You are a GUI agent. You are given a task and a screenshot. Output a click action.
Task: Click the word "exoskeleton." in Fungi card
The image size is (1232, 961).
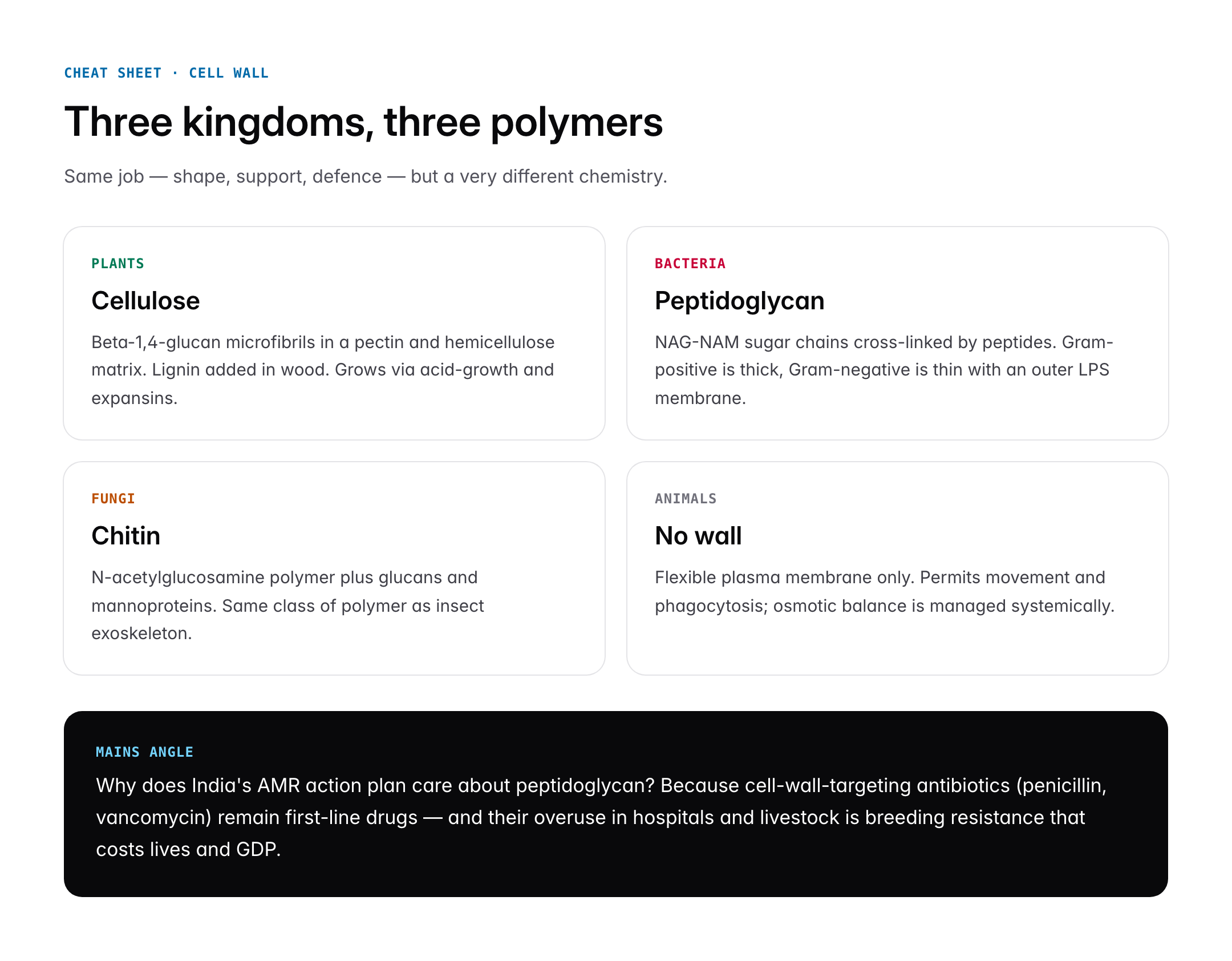(141, 633)
